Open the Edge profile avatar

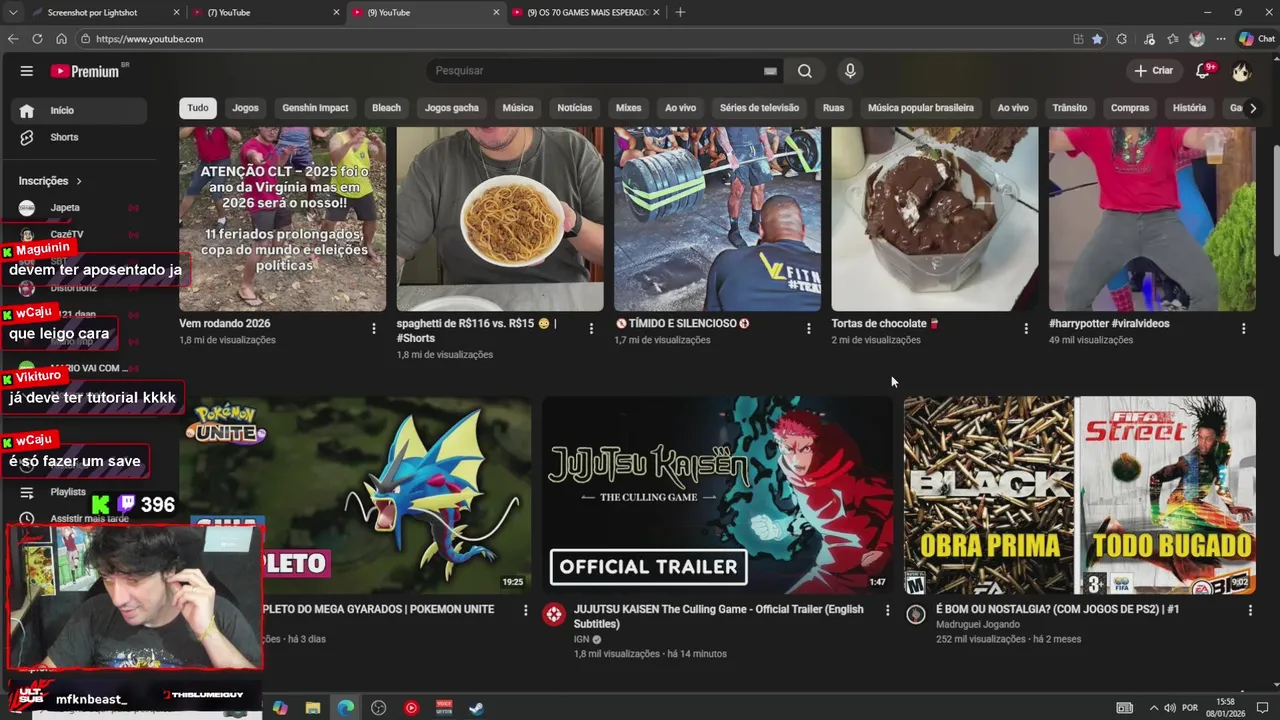pos(1197,39)
